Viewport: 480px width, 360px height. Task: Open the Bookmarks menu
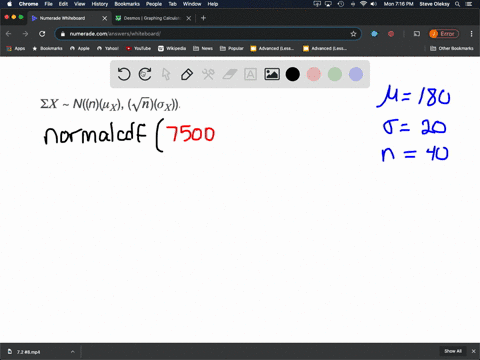127,4
